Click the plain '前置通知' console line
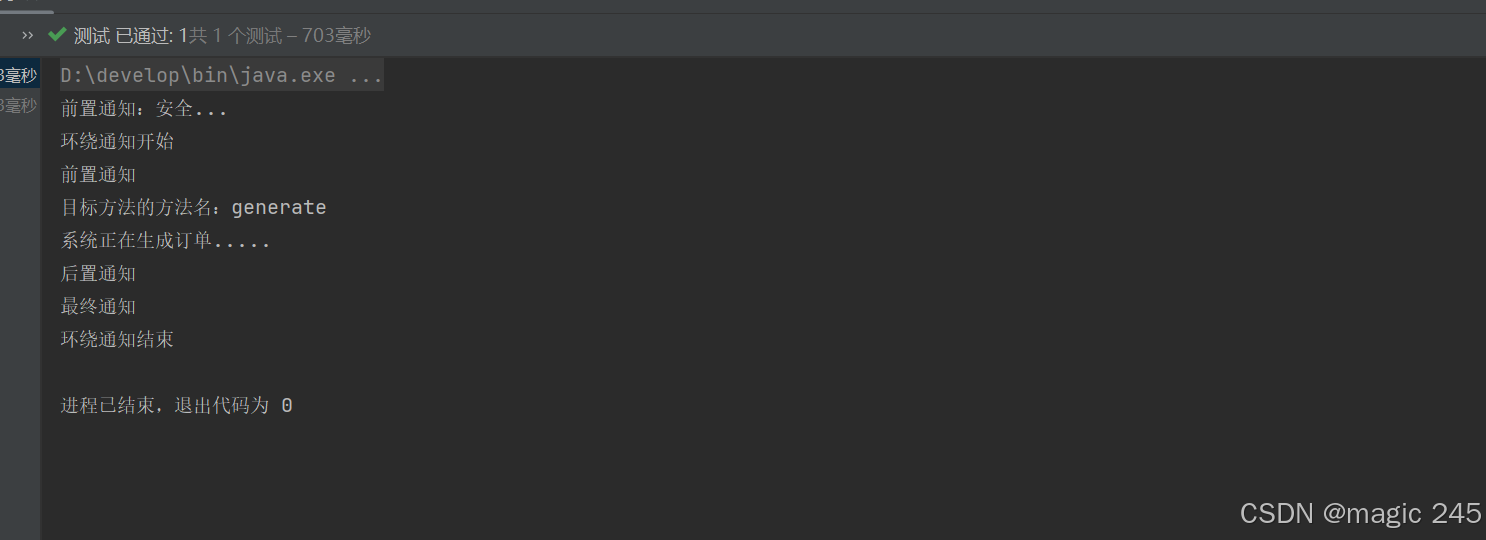 (98, 175)
